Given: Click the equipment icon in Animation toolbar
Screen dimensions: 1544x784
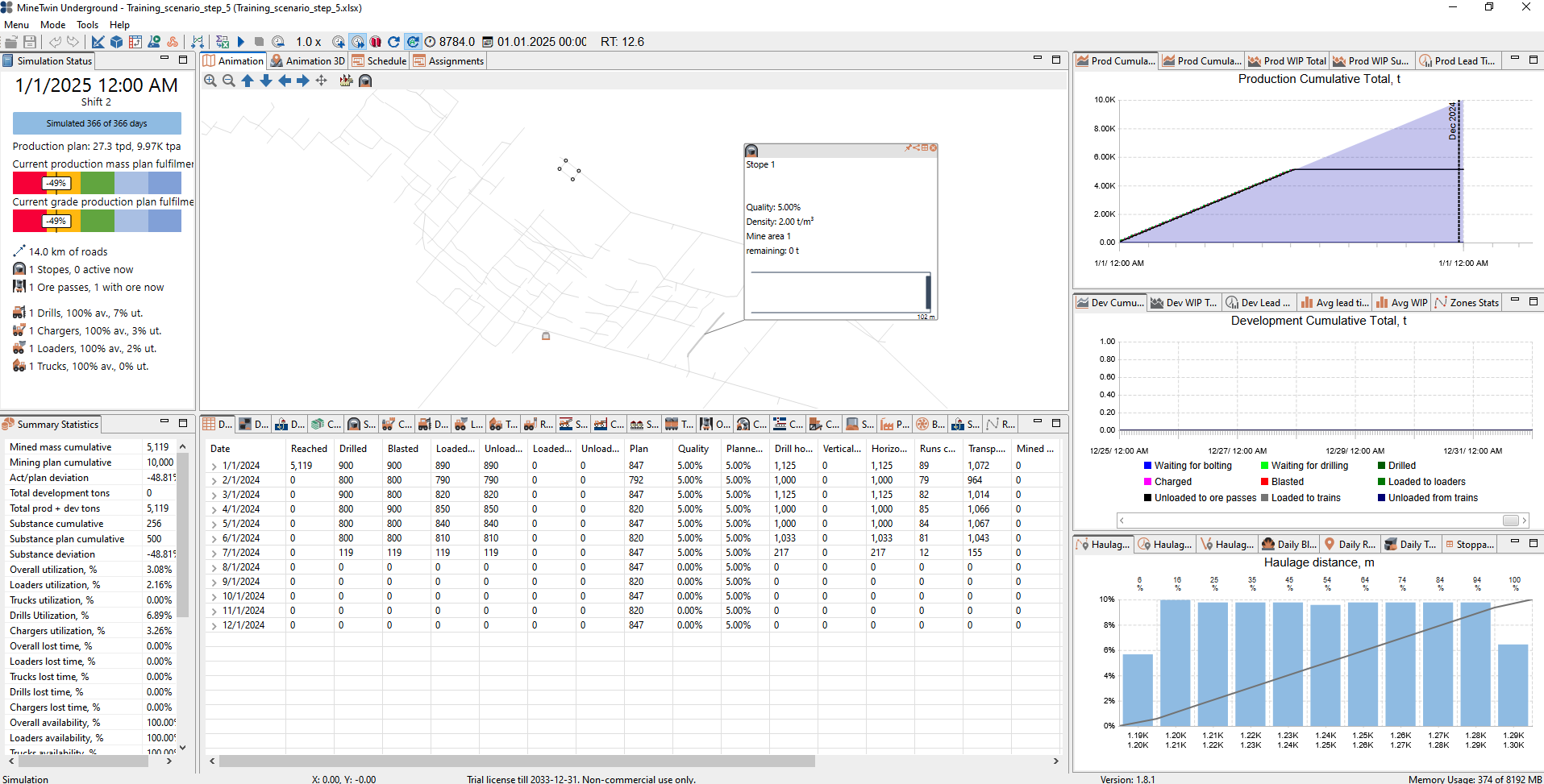Looking at the screenshot, I should pyautogui.click(x=346, y=81).
